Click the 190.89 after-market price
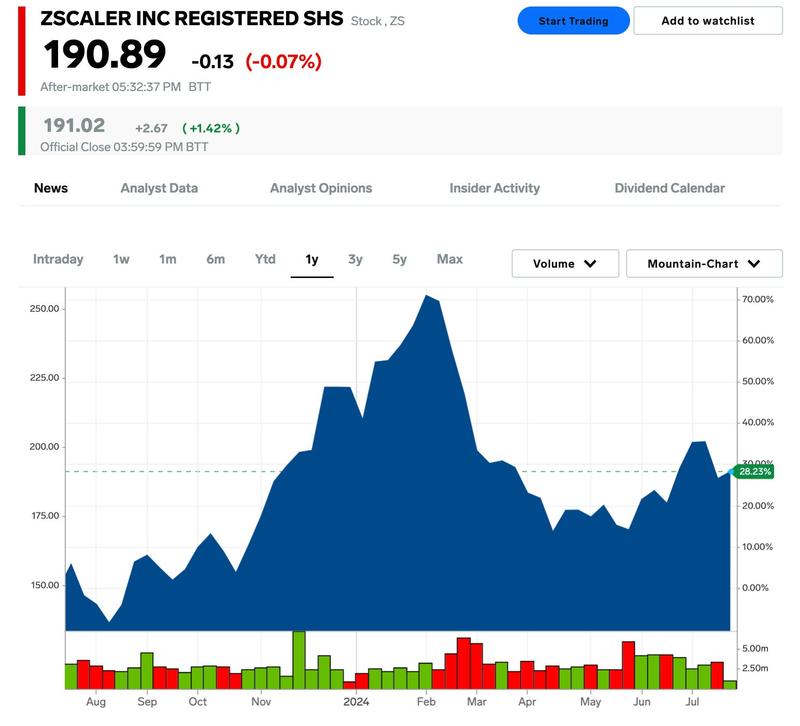Screen dimensions: 800x726 click(105, 55)
